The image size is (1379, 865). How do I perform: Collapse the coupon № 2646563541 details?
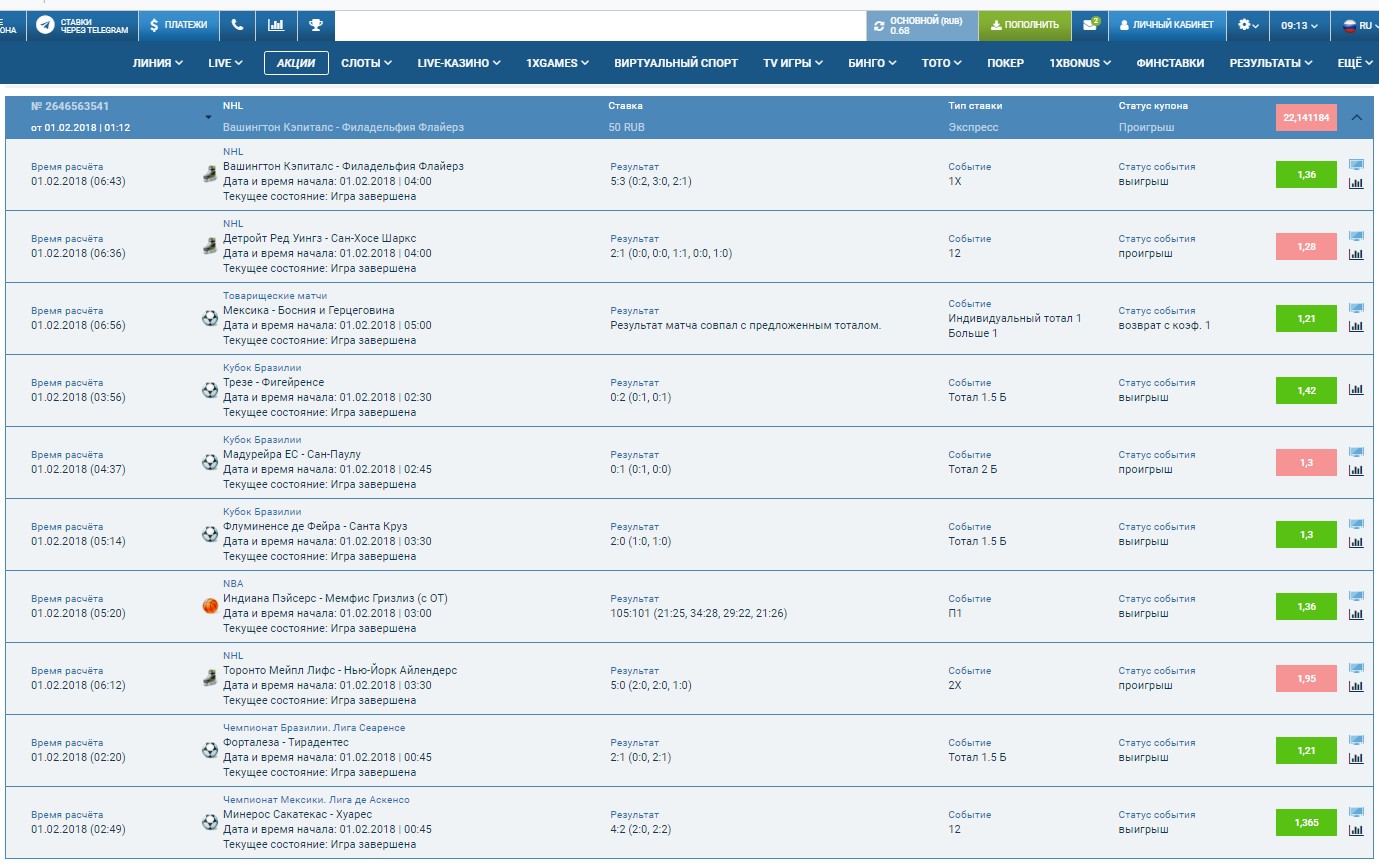point(1356,117)
